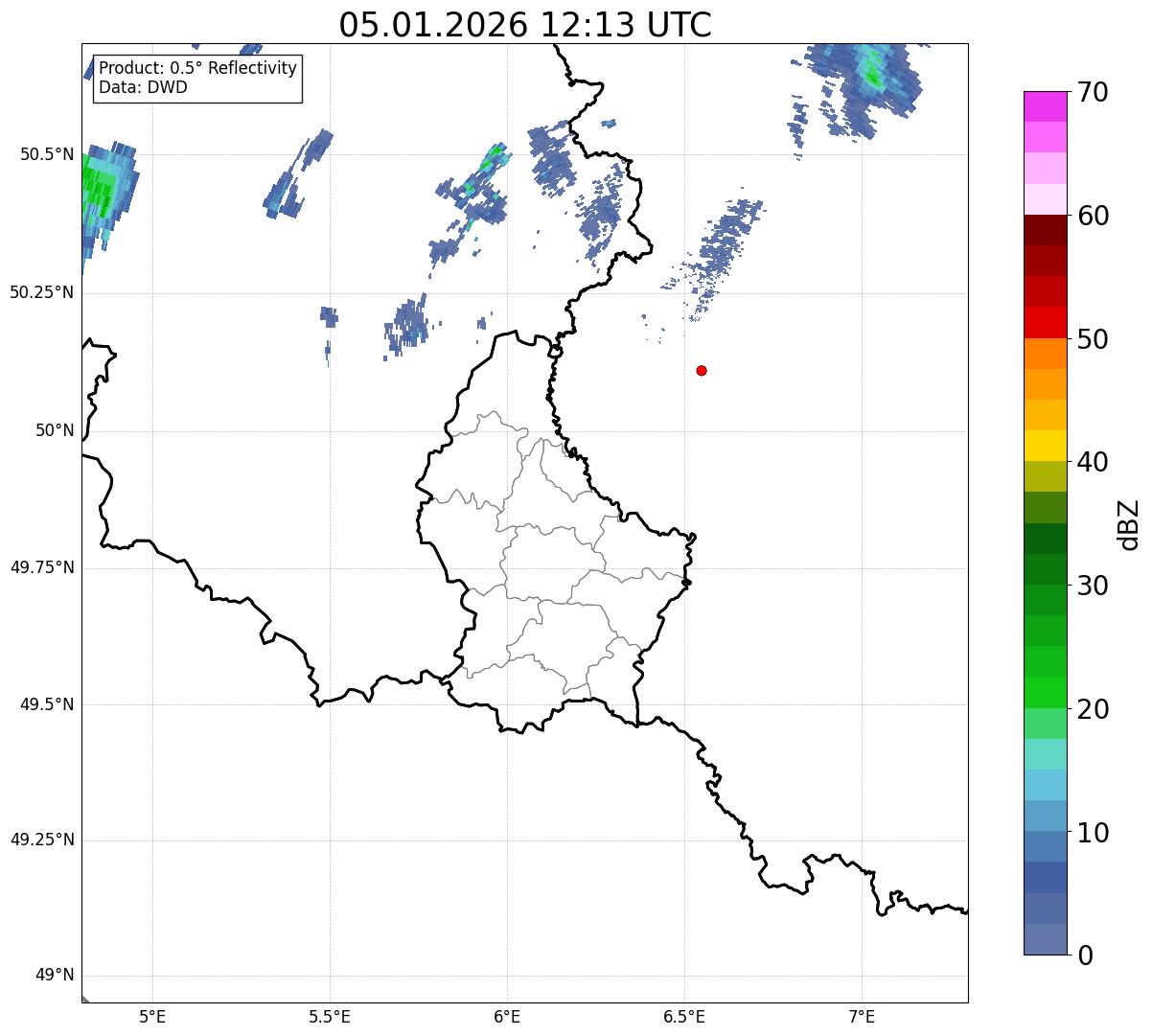Click the longitude label 6.5°E
Image resolution: width=1152 pixels, height=1036 pixels.
(x=684, y=1016)
